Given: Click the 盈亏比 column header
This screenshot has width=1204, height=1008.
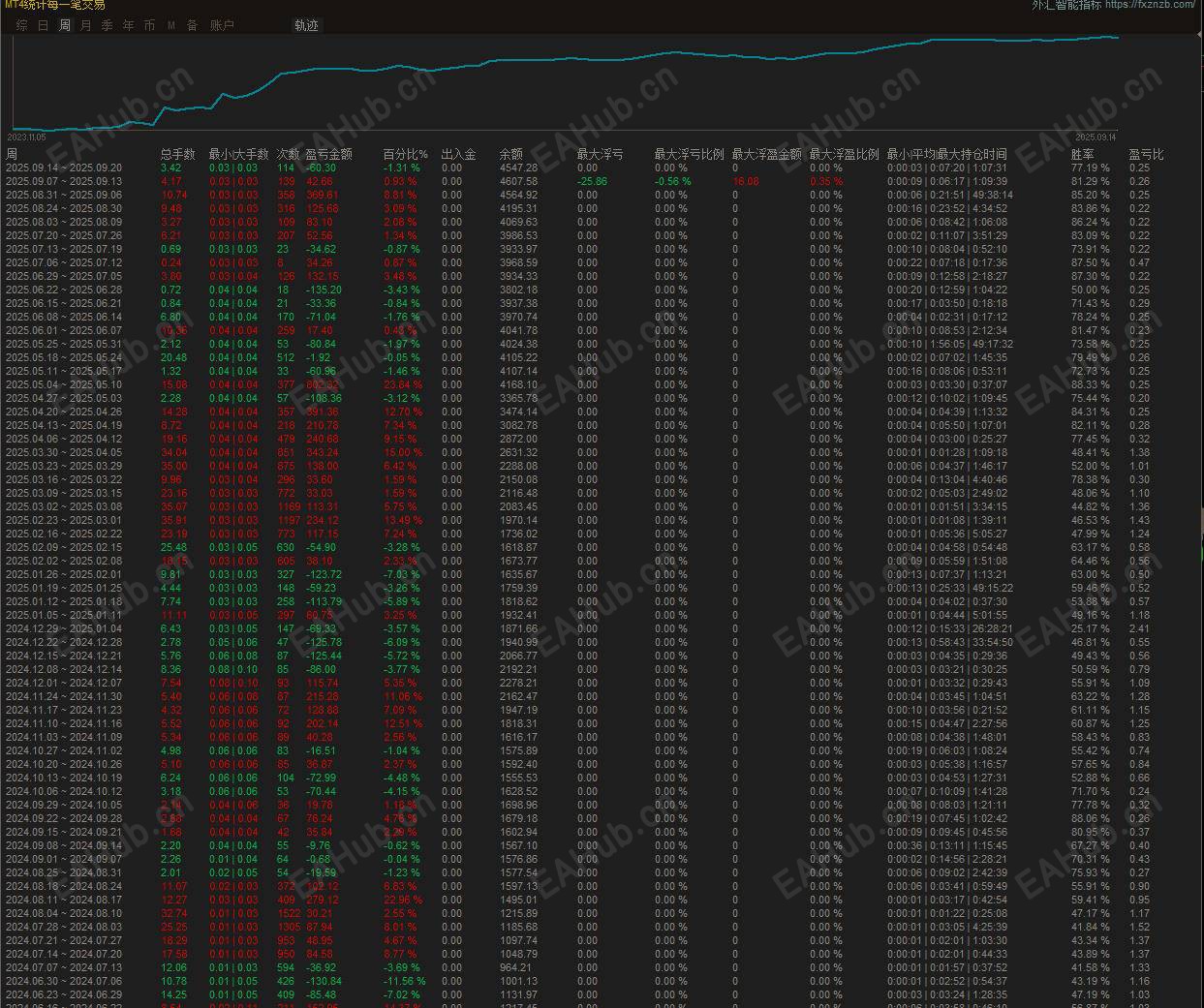Looking at the screenshot, I should click(1146, 154).
